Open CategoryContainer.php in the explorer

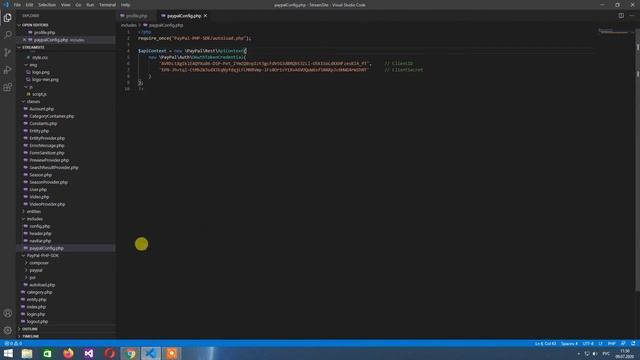[51, 116]
